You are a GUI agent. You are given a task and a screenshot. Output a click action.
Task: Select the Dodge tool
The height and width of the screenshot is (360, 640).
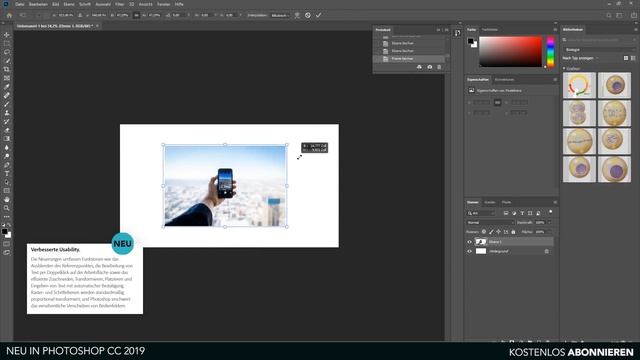click(7, 156)
